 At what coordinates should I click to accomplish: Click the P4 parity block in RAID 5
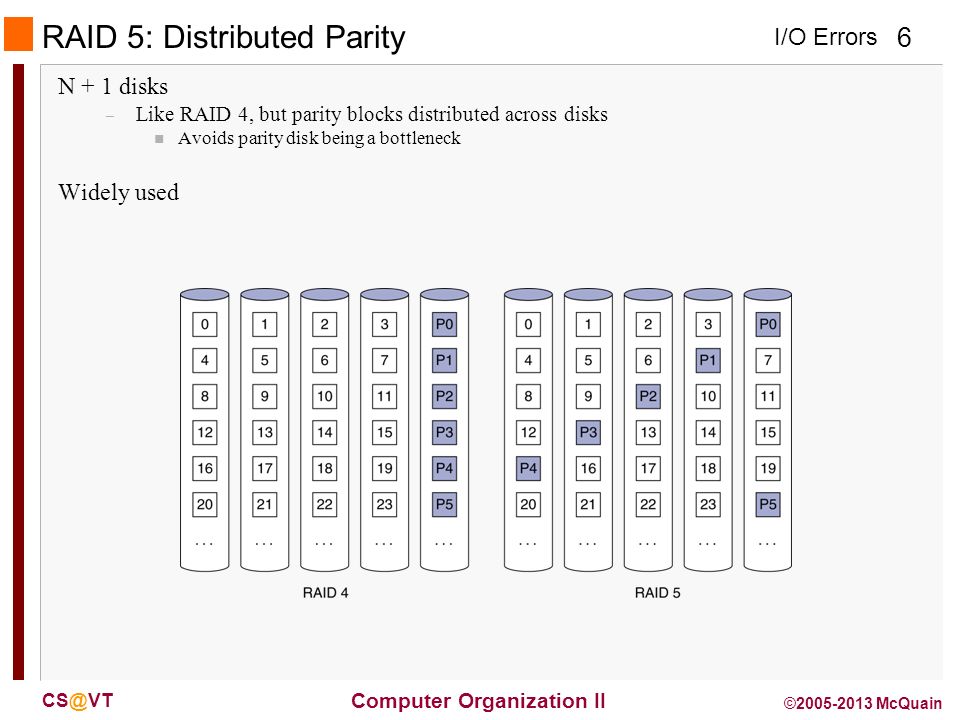tap(528, 468)
